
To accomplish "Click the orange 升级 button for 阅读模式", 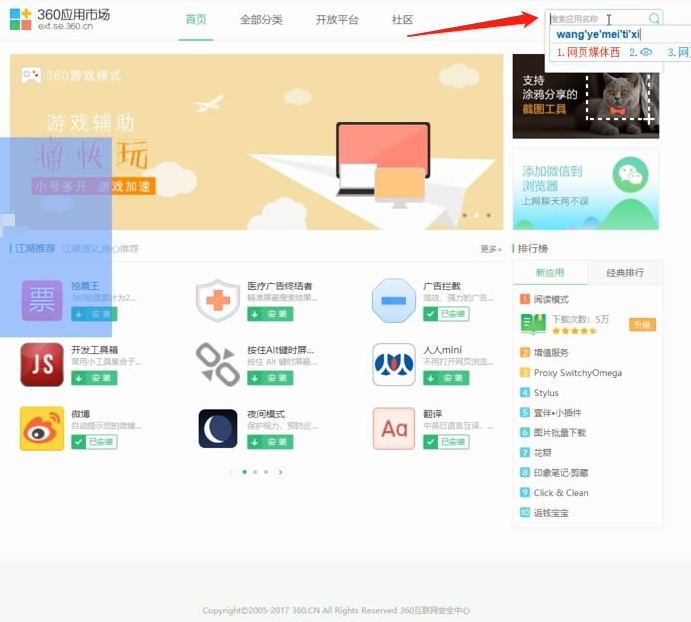I will [642, 324].
